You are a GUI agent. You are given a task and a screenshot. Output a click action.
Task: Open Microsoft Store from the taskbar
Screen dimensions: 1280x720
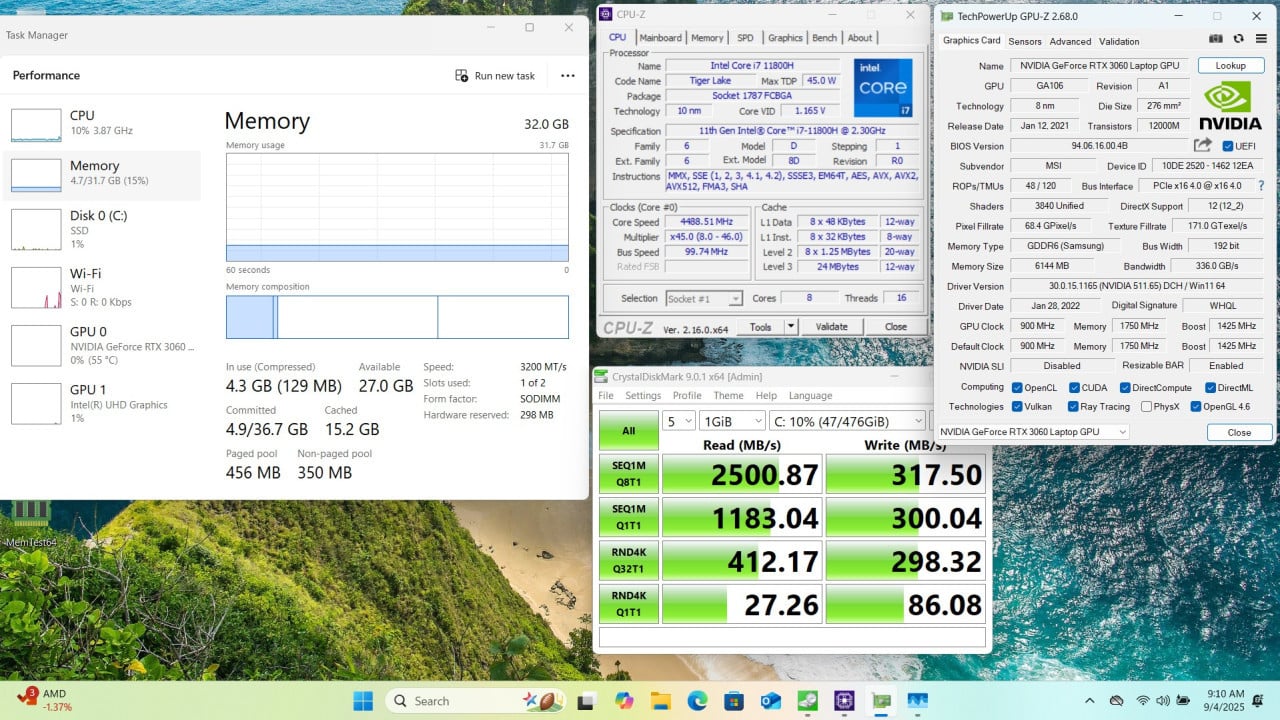pyautogui.click(x=734, y=701)
